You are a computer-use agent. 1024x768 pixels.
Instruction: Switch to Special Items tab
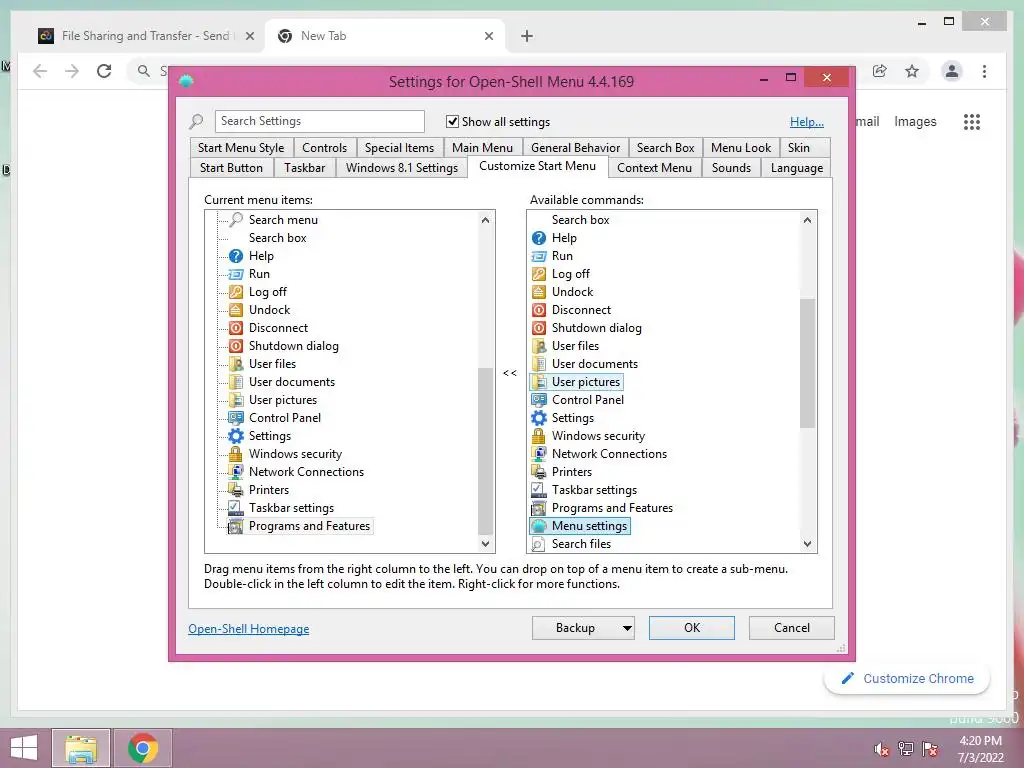tap(400, 148)
